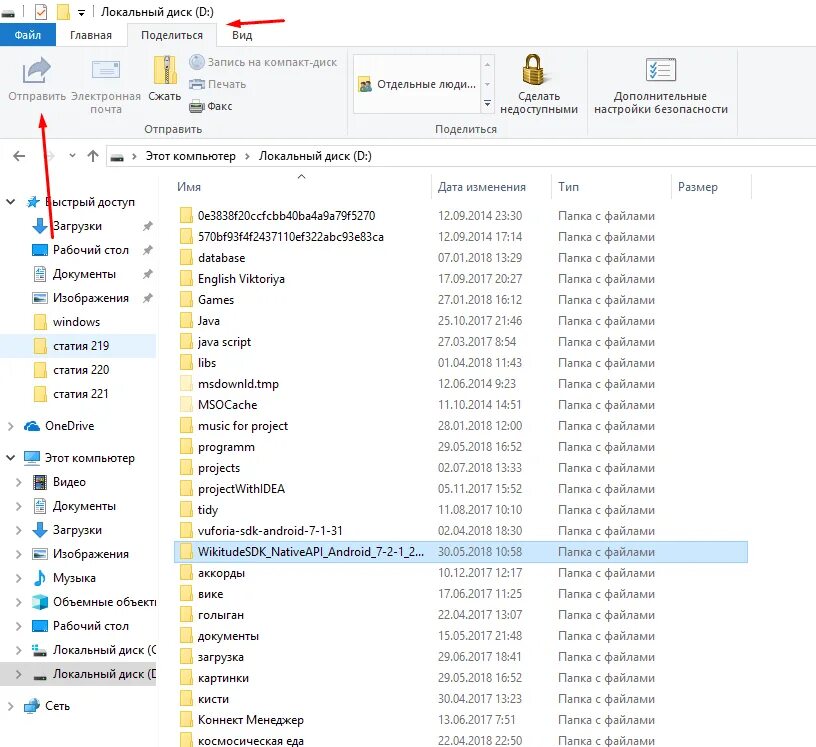
Task: Click the Send (Отправить) share icon
Action: pyautogui.click(x=36, y=70)
